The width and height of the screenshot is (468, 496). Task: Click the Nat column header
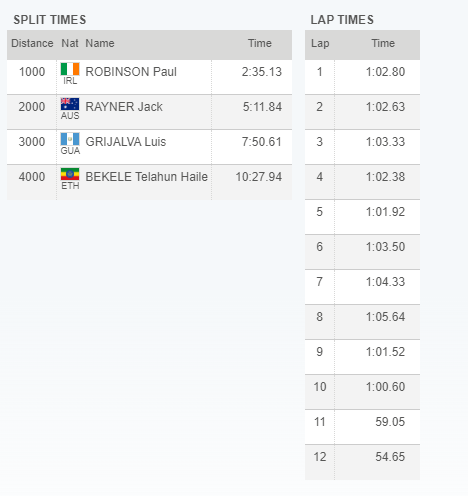(x=70, y=43)
